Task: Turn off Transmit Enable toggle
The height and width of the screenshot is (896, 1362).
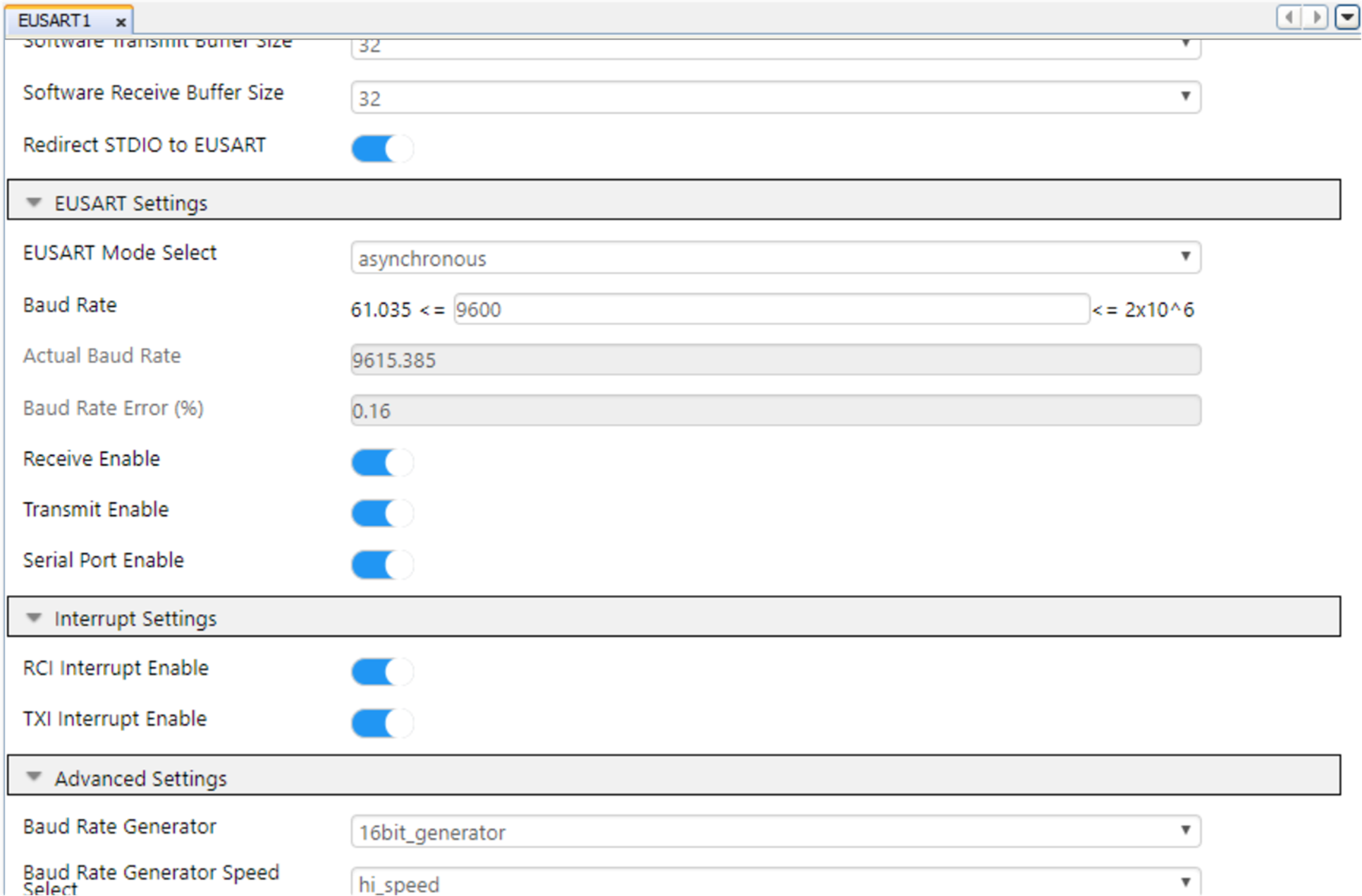Action: point(382,513)
